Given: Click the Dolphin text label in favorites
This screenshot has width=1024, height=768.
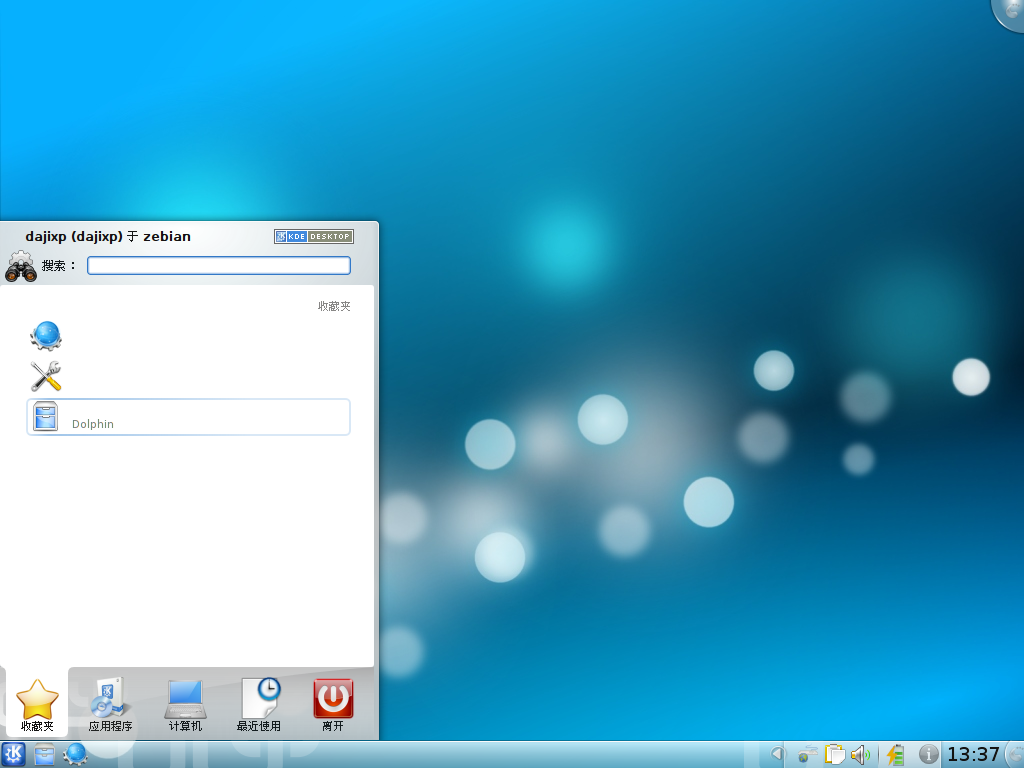Looking at the screenshot, I should (x=93, y=424).
